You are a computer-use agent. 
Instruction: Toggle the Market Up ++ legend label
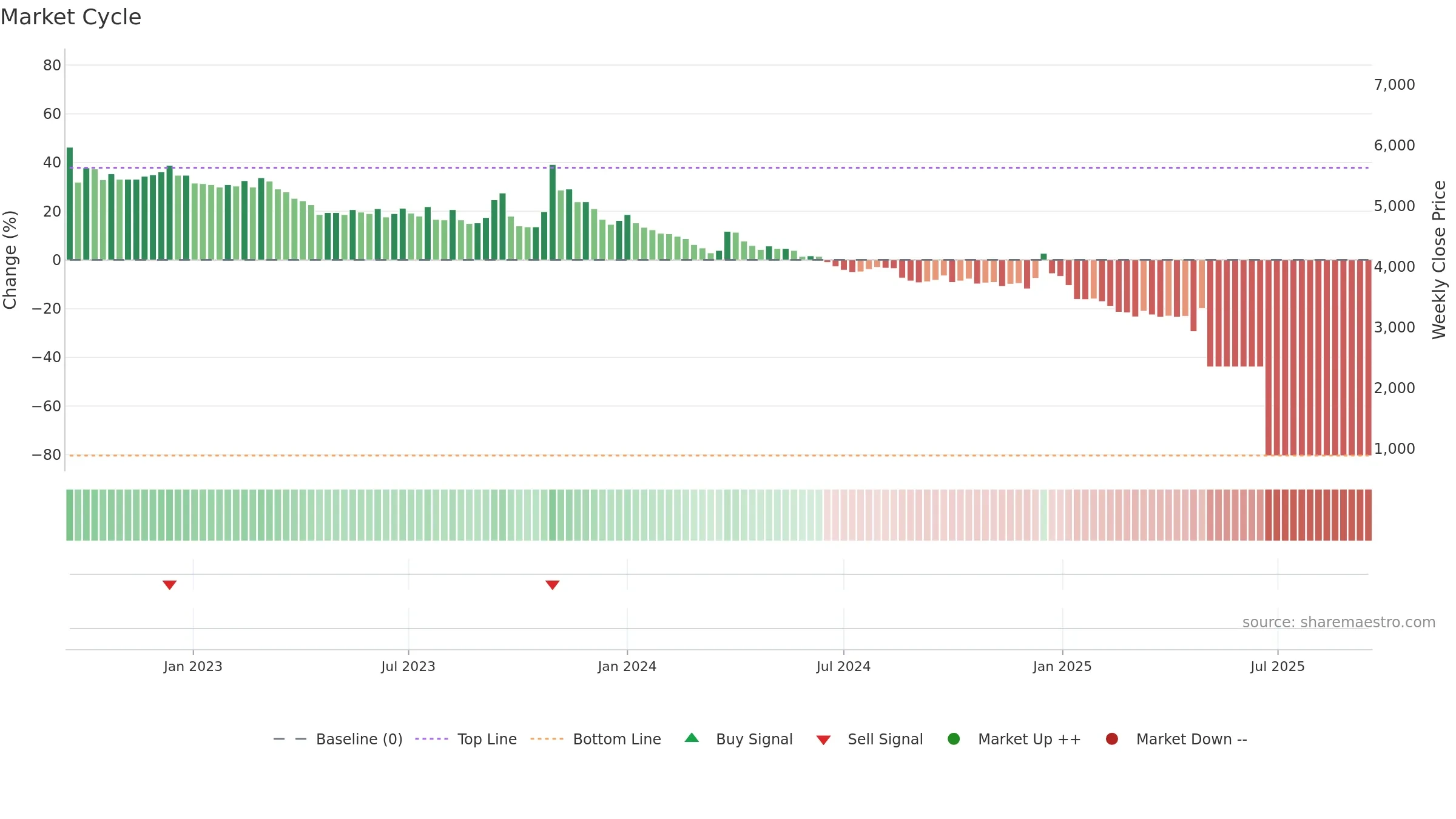pyautogui.click(x=1030, y=739)
